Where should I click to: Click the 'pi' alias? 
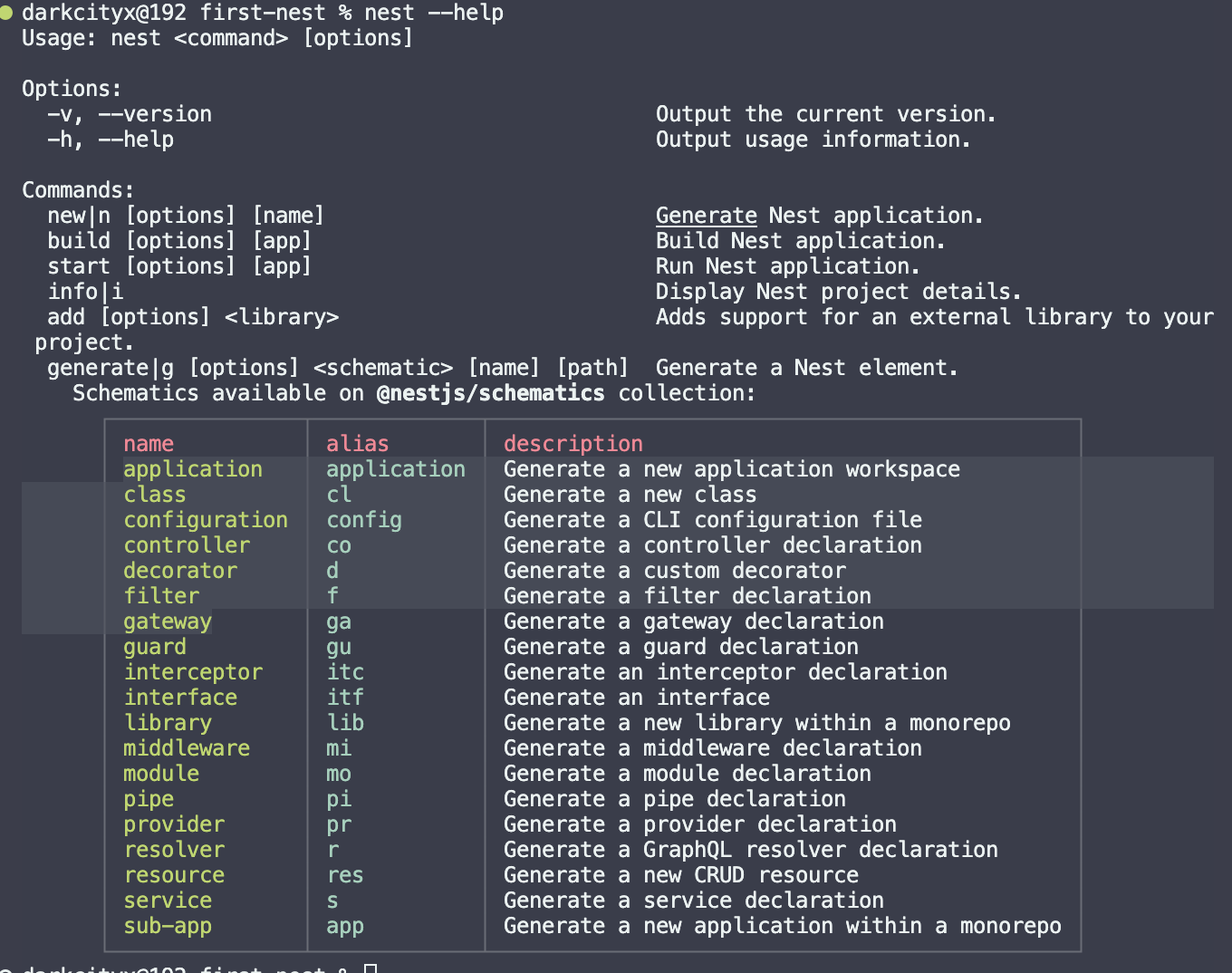tap(339, 799)
